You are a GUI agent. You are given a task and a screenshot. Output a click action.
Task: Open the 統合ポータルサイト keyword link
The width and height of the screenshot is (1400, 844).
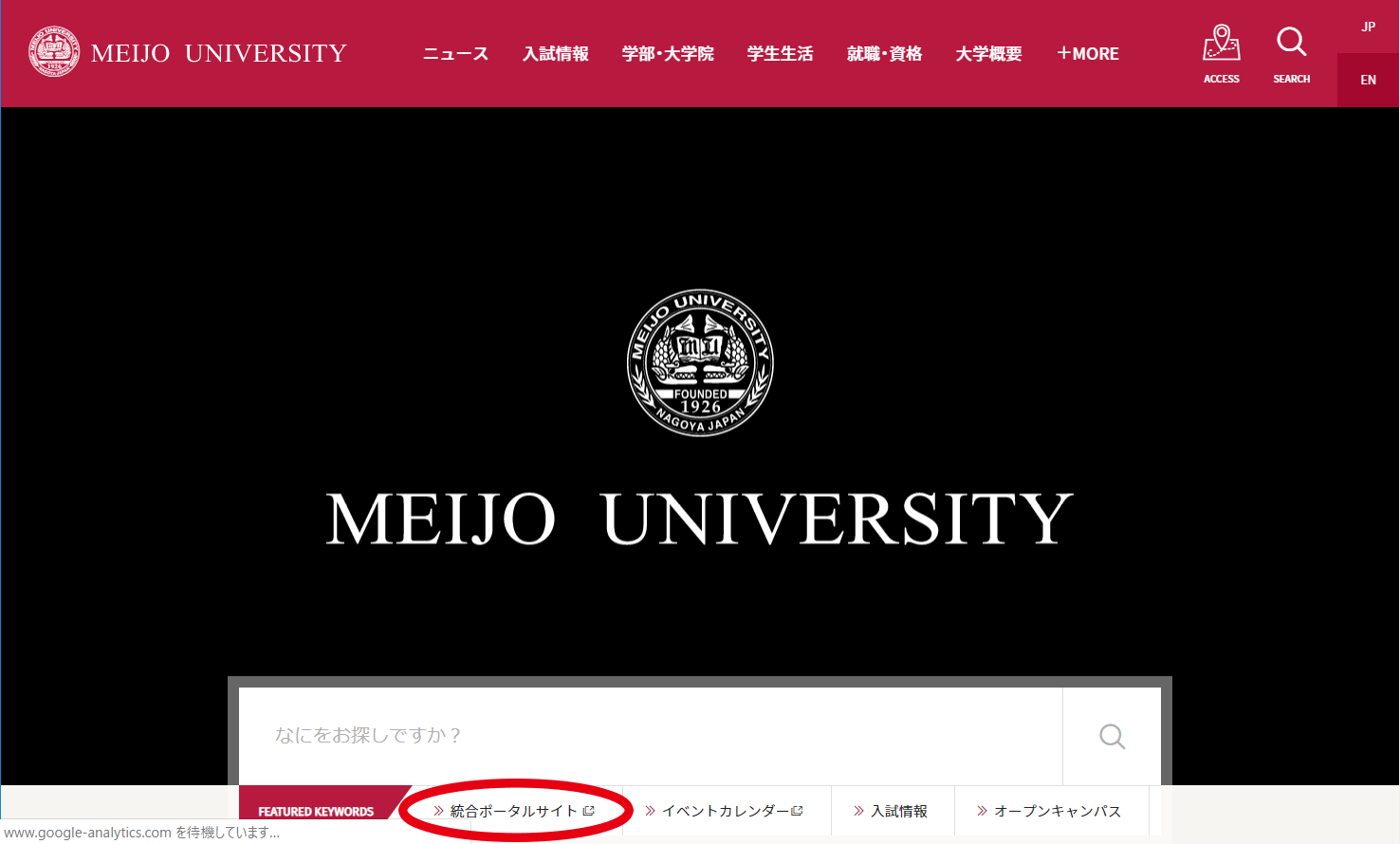513,811
